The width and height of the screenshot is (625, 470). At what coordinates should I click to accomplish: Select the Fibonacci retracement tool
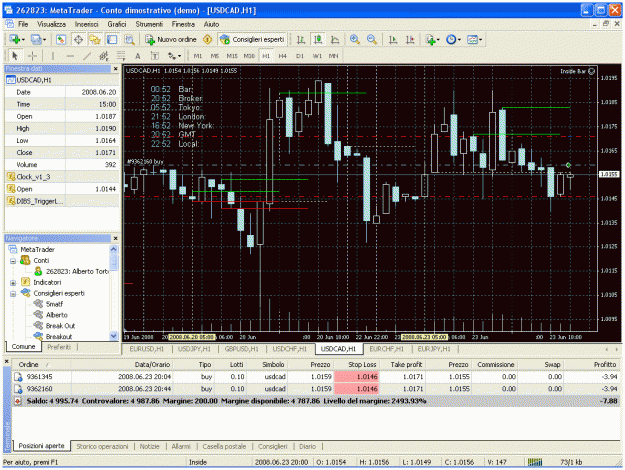point(120,56)
